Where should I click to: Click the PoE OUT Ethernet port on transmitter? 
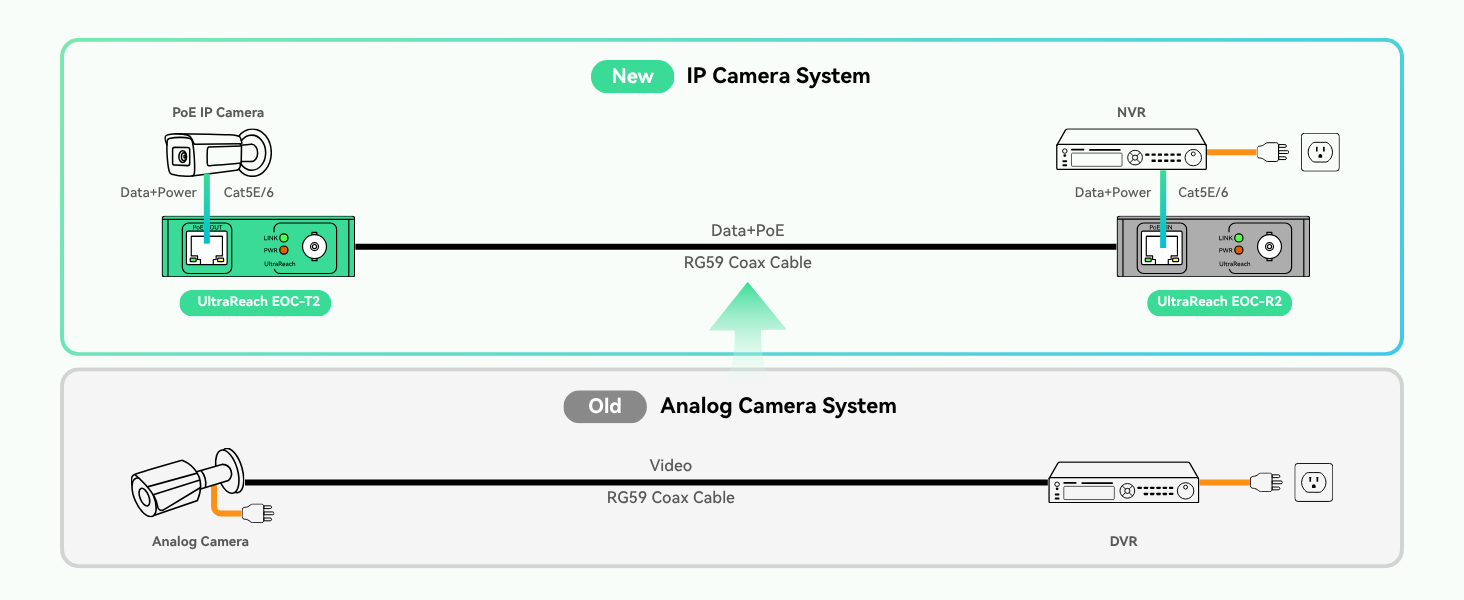[x=205, y=247]
